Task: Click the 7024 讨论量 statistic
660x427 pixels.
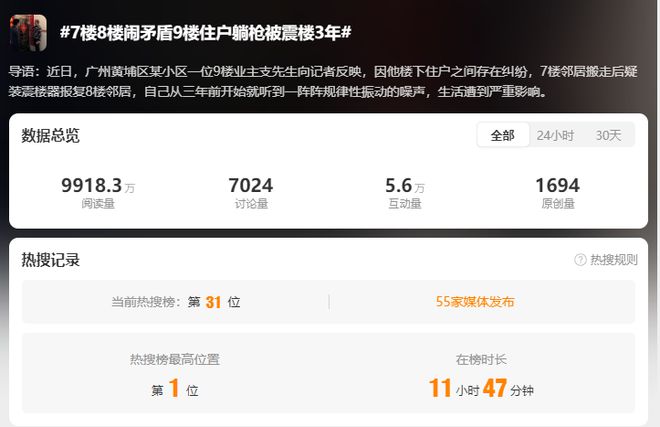Action: tap(251, 192)
